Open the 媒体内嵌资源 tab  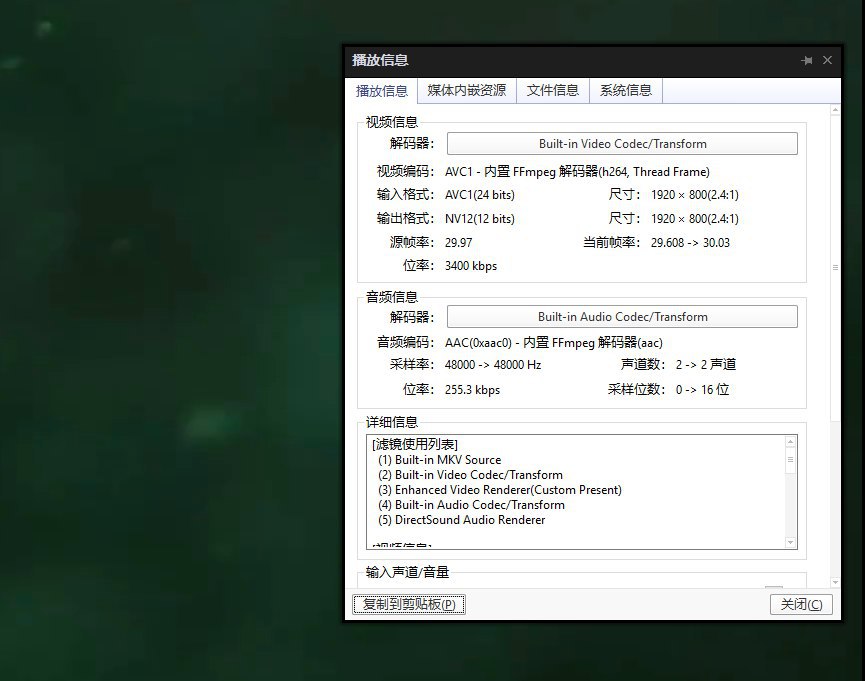click(466, 90)
